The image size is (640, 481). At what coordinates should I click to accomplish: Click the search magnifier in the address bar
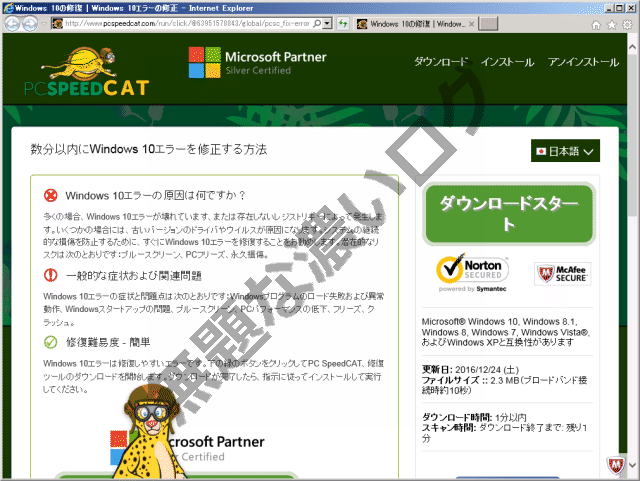point(317,24)
